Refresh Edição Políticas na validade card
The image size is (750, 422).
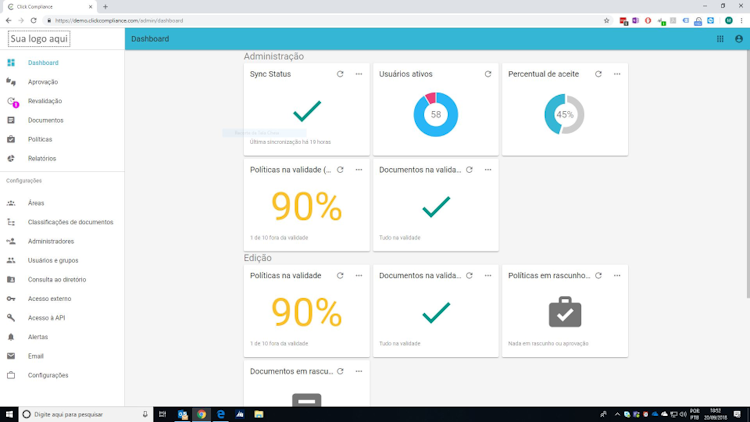pyautogui.click(x=340, y=276)
